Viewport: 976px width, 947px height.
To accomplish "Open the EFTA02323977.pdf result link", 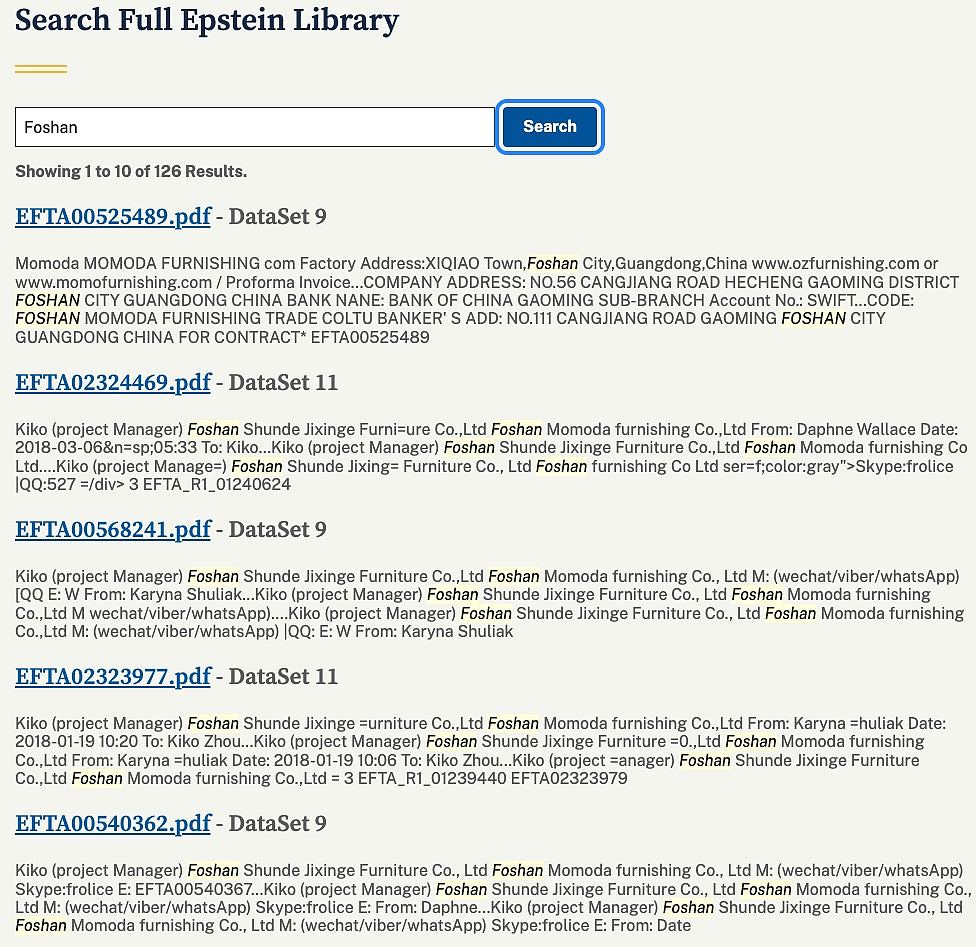I will pos(113,676).
